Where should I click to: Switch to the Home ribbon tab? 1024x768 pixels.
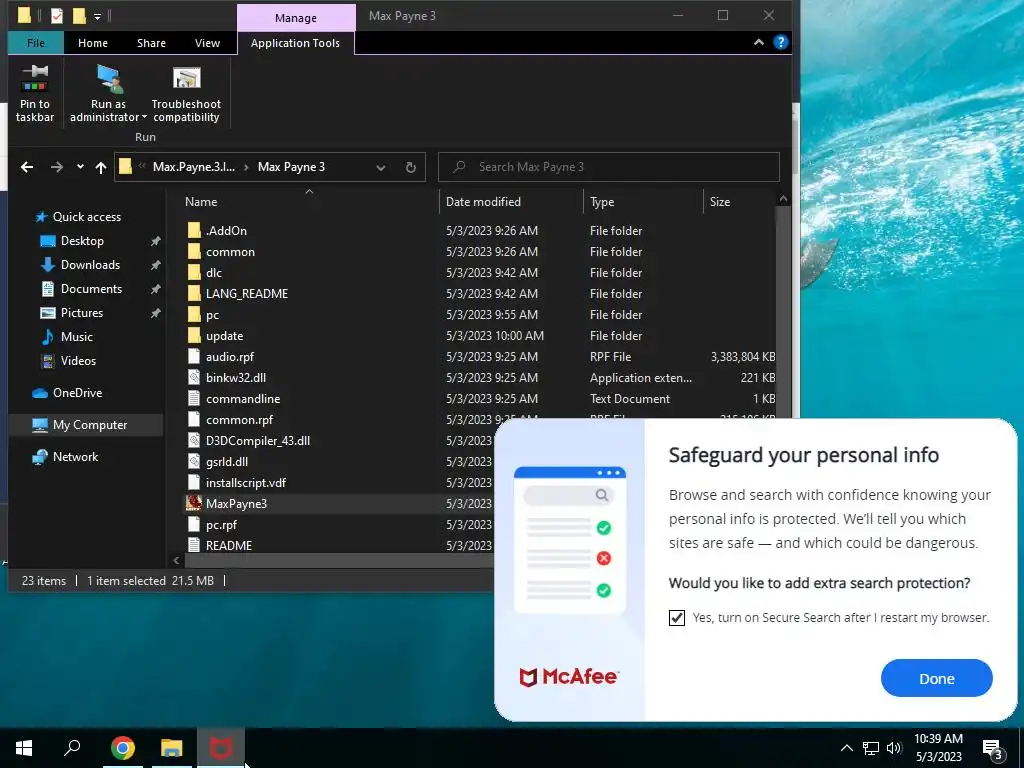[x=93, y=42]
